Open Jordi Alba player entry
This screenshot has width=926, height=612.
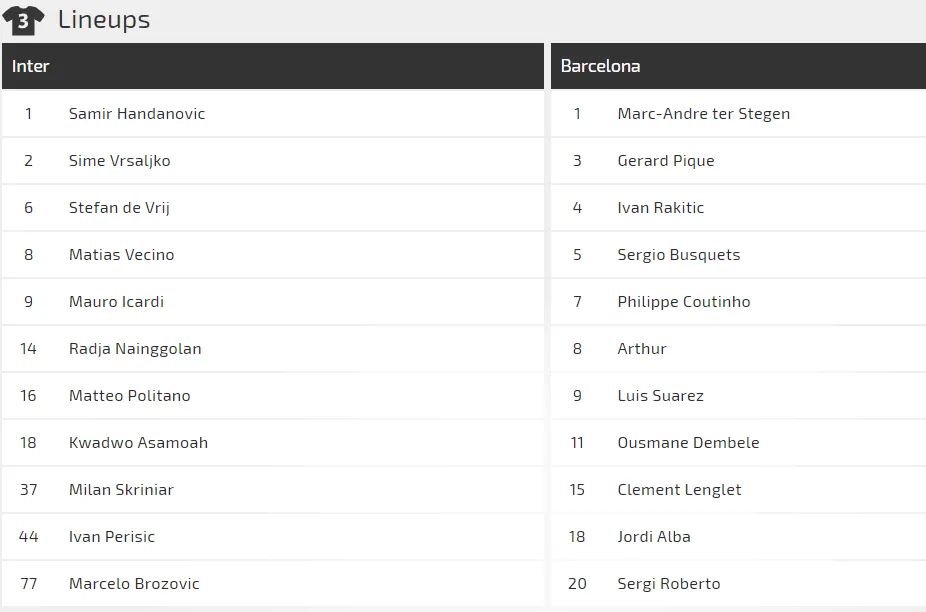pyautogui.click(x=654, y=537)
